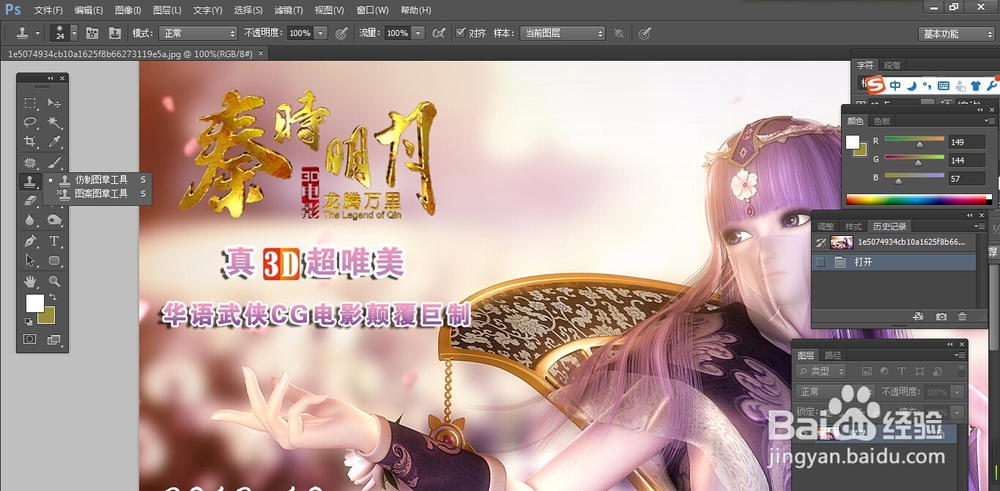Select the Eyedropper tool
The height and width of the screenshot is (491, 1000).
tap(54, 141)
